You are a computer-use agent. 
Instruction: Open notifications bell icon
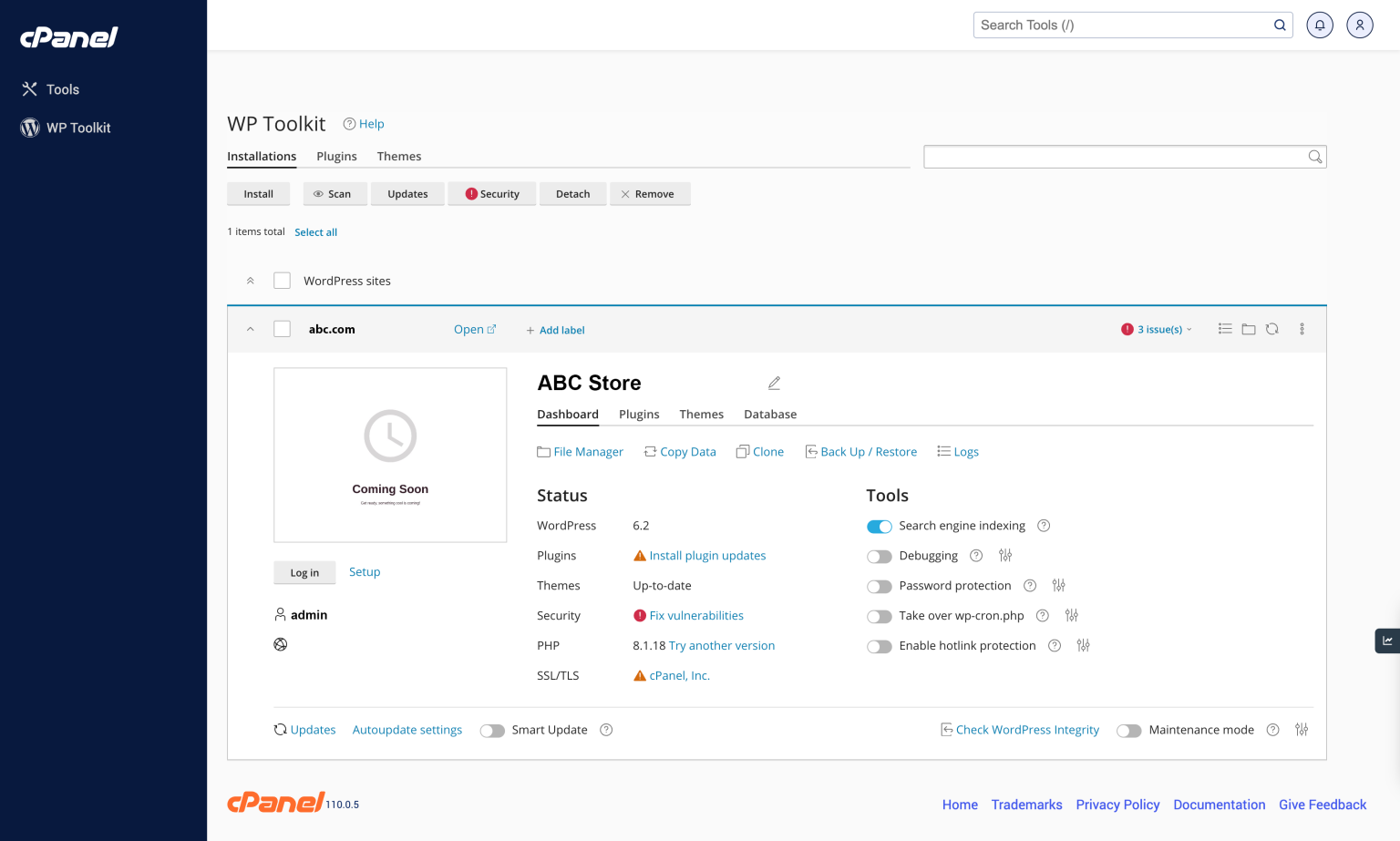(1320, 26)
